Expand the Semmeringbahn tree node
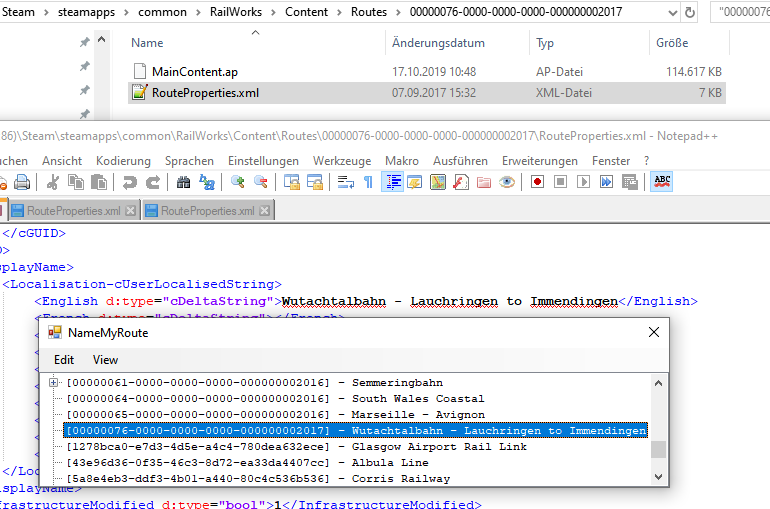 pyautogui.click(x=54, y=382)
